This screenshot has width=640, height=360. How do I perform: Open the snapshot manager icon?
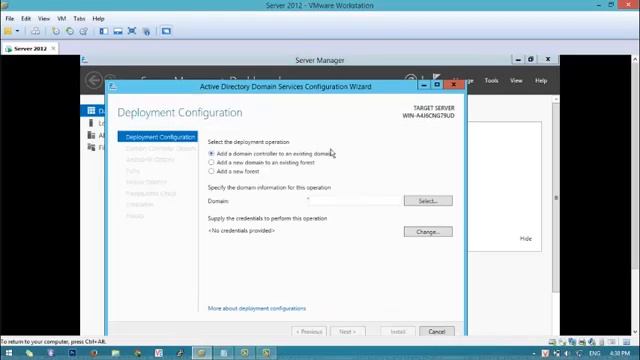(x=84, y=31)
